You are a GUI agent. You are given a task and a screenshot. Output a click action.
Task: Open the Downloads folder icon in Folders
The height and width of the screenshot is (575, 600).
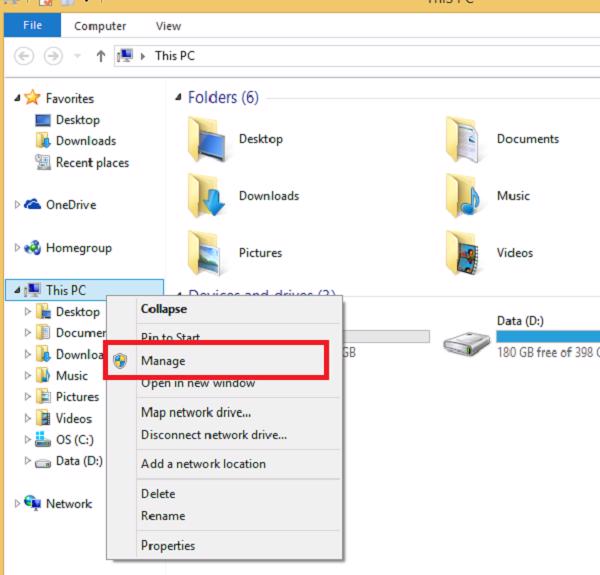pos(207,196)
